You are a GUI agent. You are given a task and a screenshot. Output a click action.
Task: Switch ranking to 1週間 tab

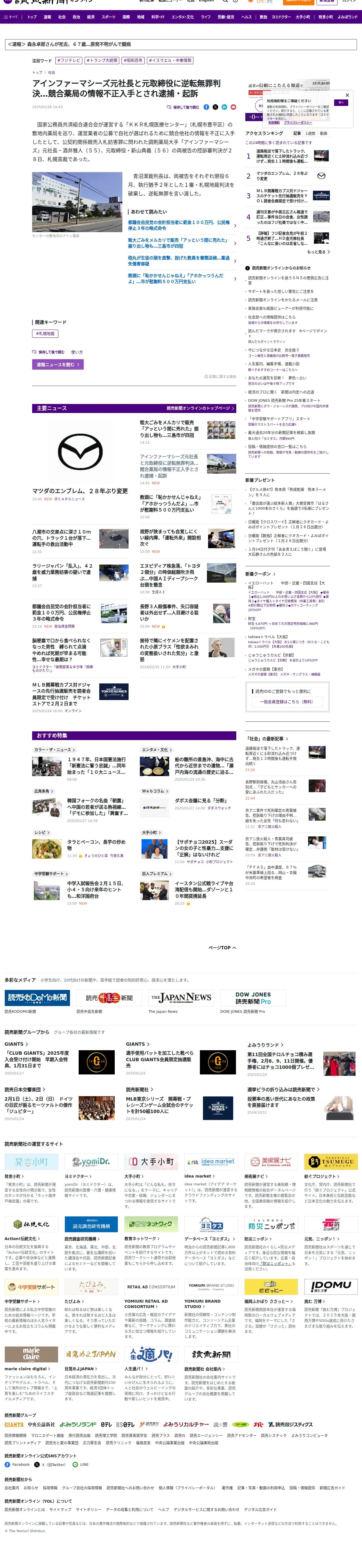[x=310, y=133]
